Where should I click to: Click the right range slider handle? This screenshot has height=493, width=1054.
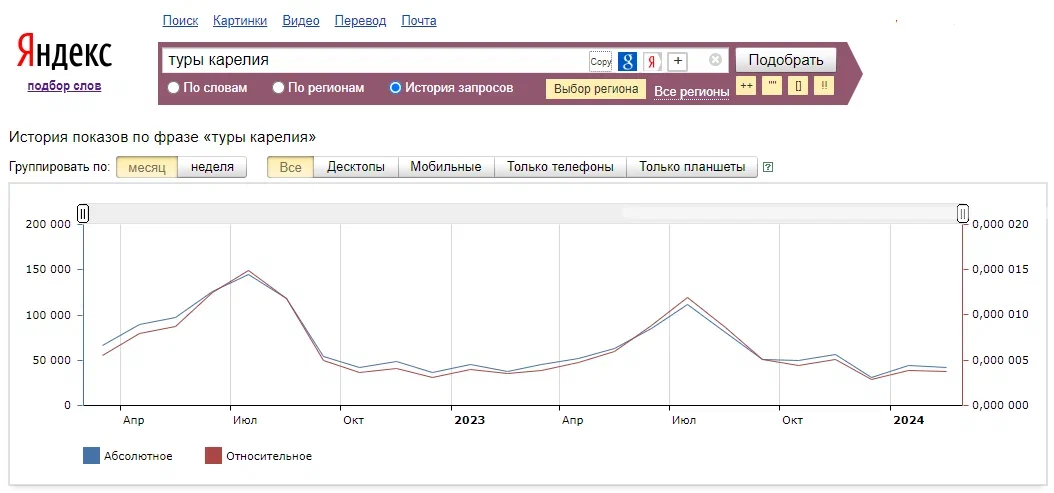click(963, 214)
